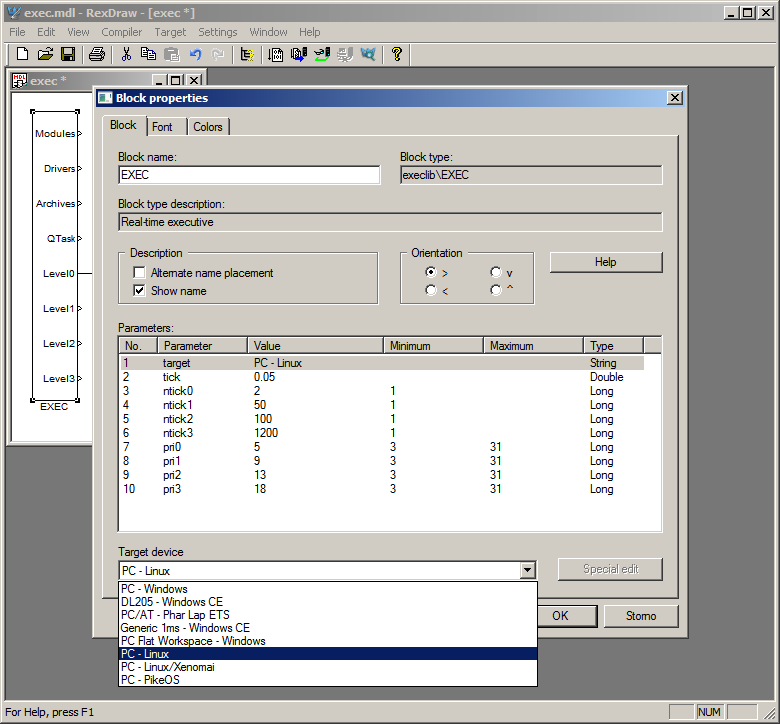Choose PC Flat Workspace - Windows target

328,640
